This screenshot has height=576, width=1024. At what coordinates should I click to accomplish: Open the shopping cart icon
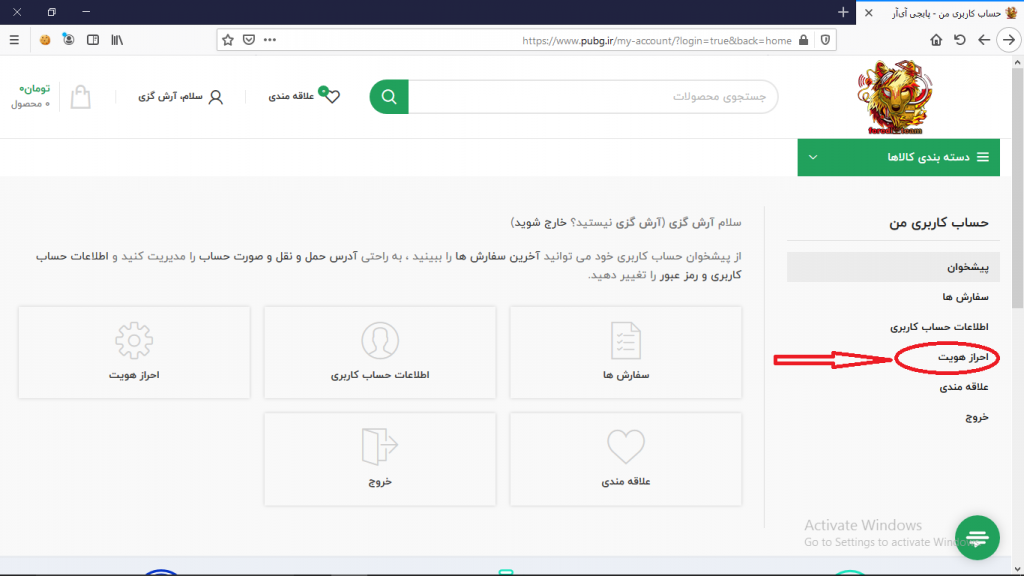80,97
